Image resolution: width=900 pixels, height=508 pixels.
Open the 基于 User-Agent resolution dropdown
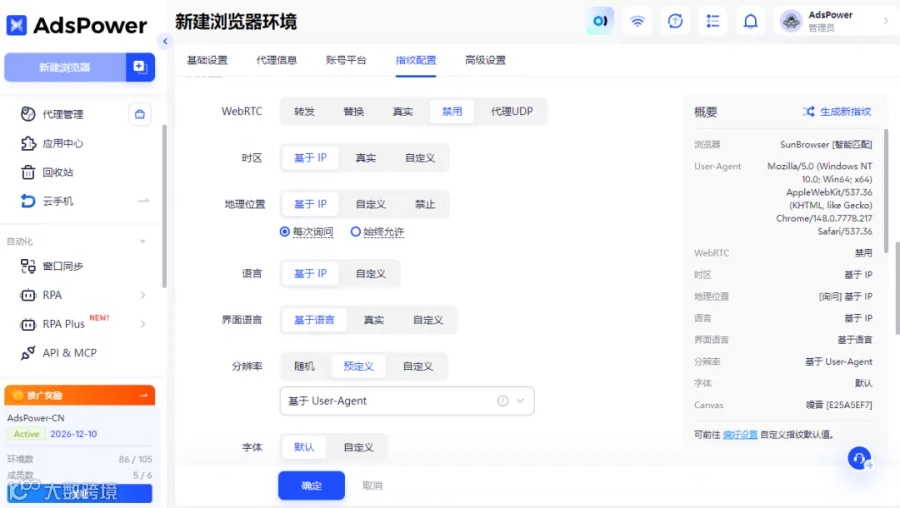pos(407,401)
